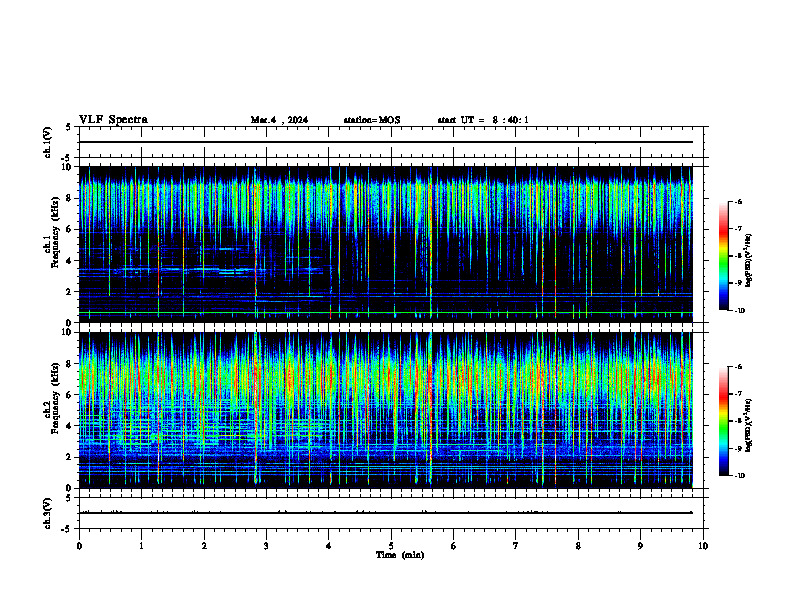792x612 pixels.
Task: Click the "ch.1(V)" axis label
Action: [47, 142]
